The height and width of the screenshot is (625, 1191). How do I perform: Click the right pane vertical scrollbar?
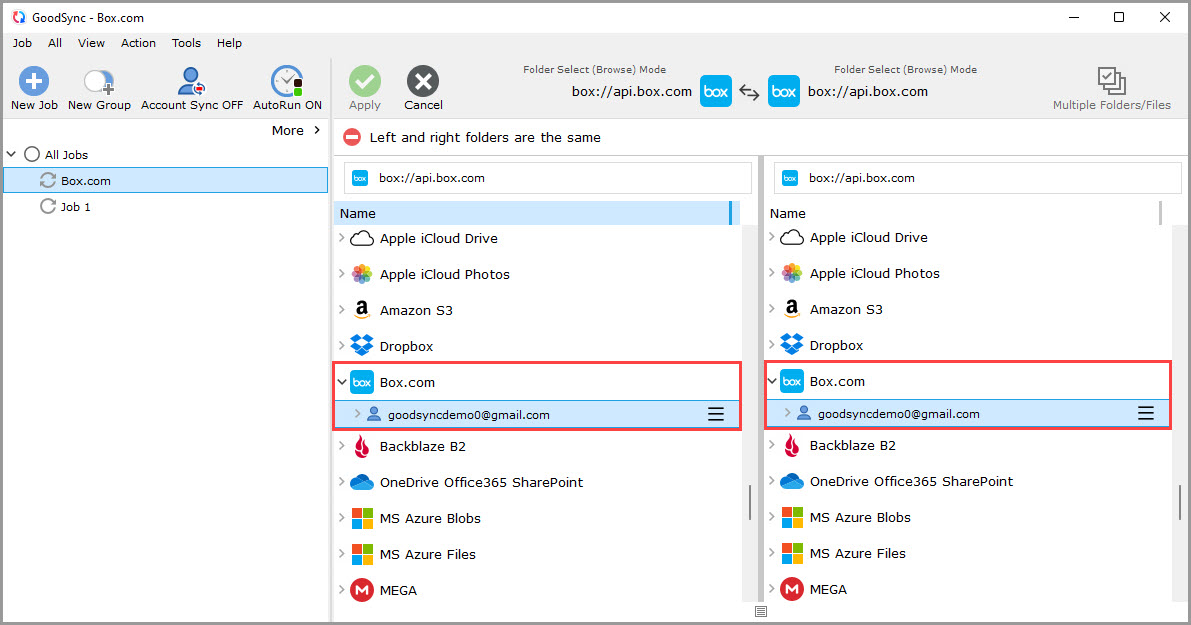point(1180,502)
